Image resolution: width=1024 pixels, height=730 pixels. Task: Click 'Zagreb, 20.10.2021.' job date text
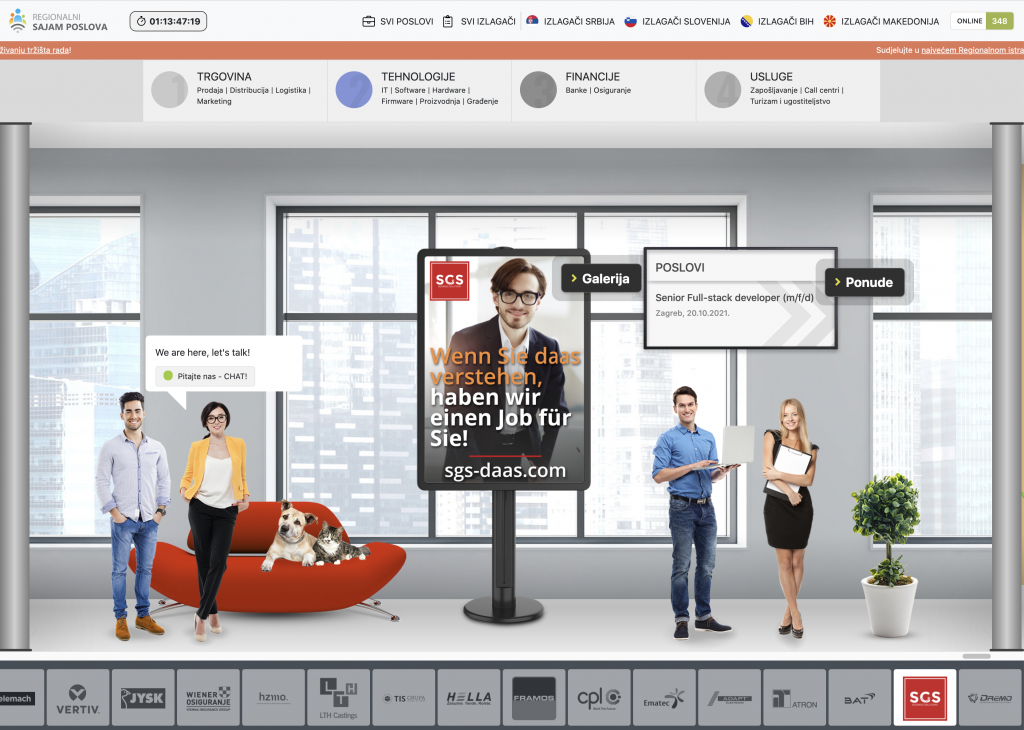692,313
